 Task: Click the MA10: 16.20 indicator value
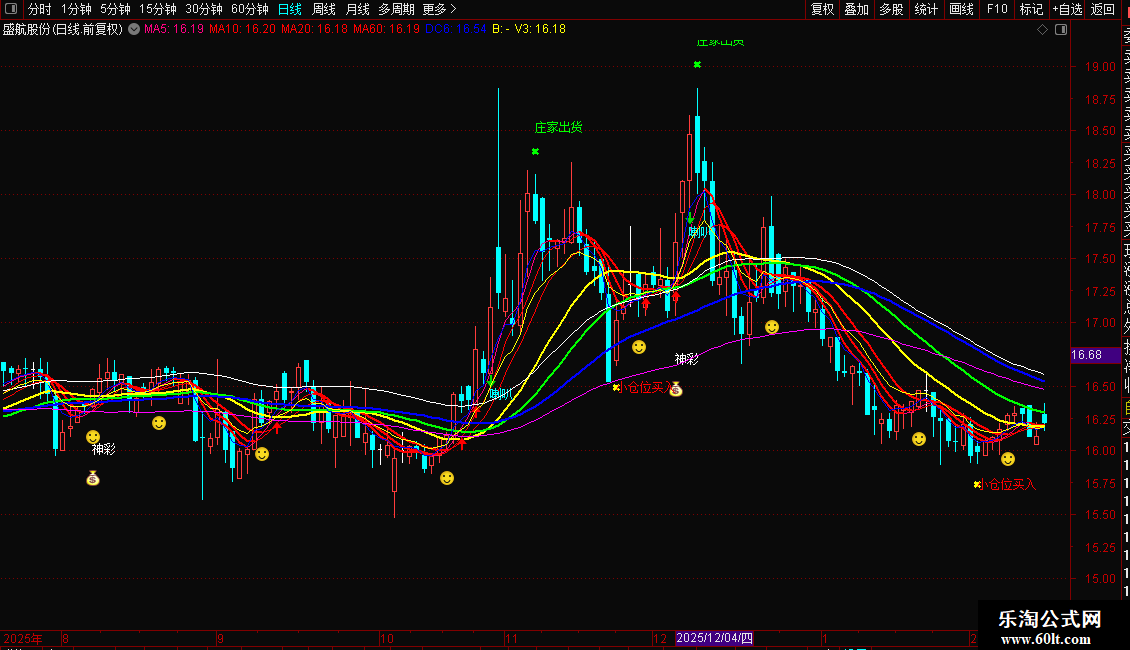(242, 29)
